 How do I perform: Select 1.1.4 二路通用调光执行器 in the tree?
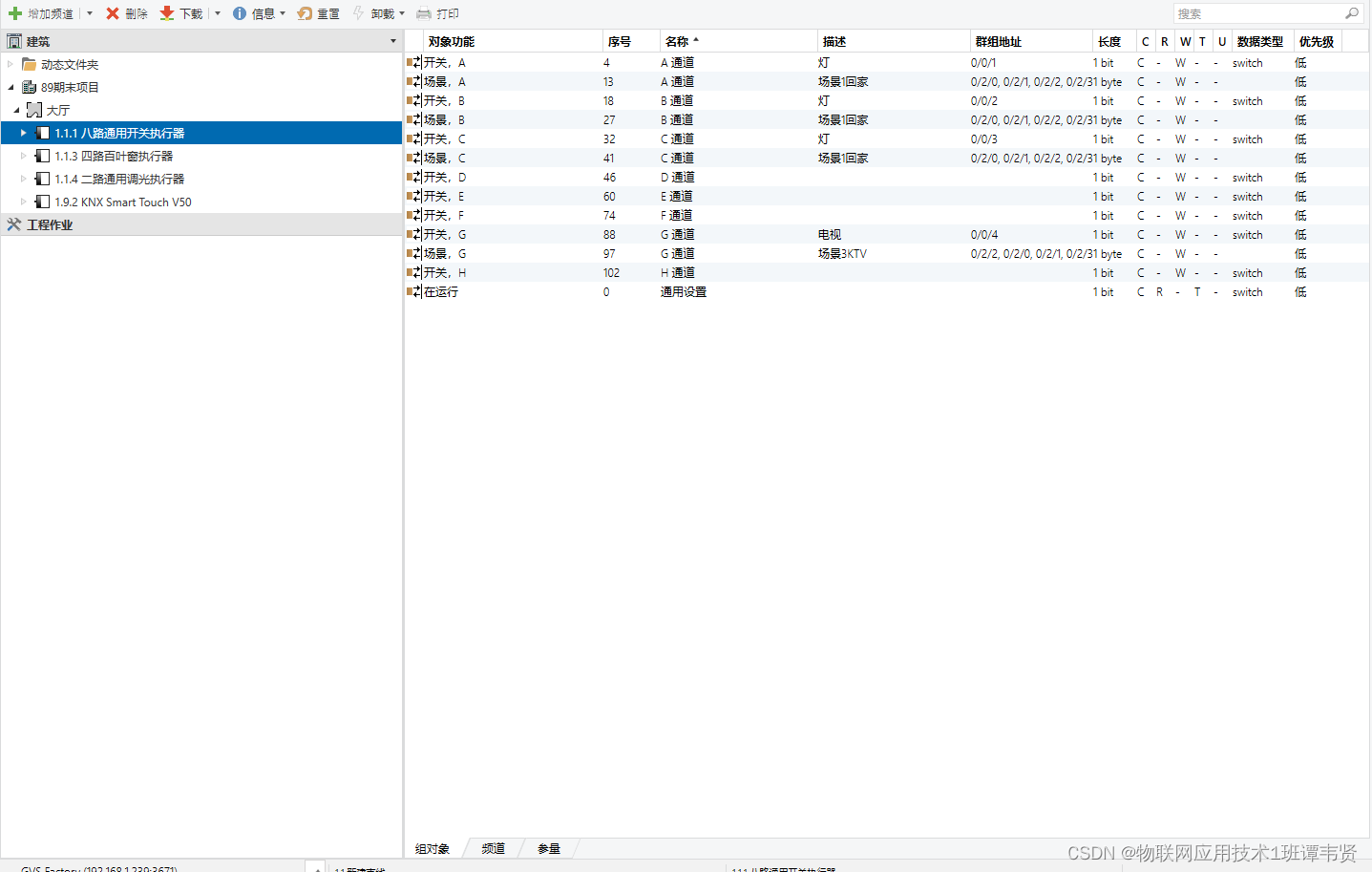(119, 179)
